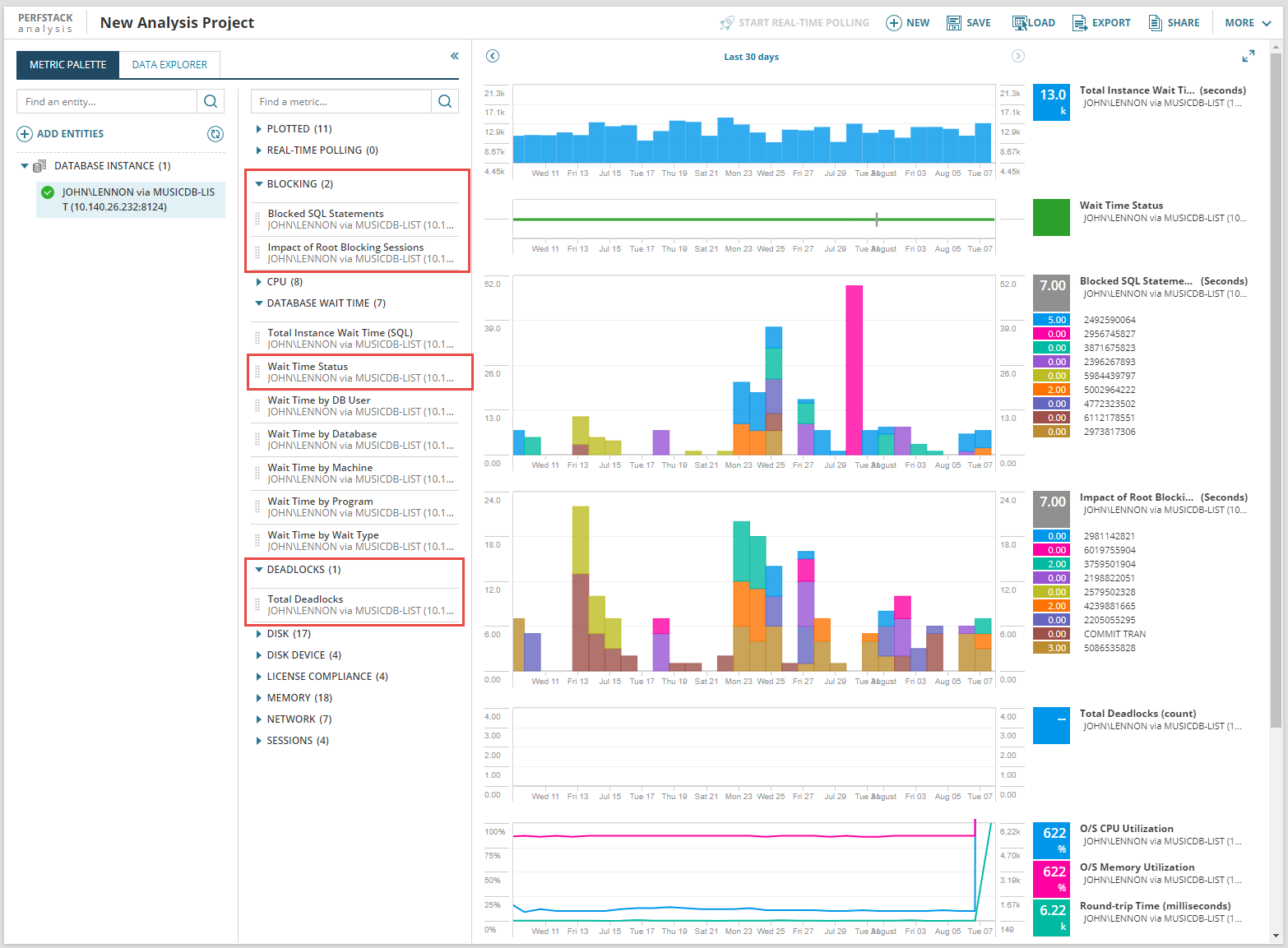
Task: Click drag handle of Wait Time by Database
Action: tap(257, 440)
